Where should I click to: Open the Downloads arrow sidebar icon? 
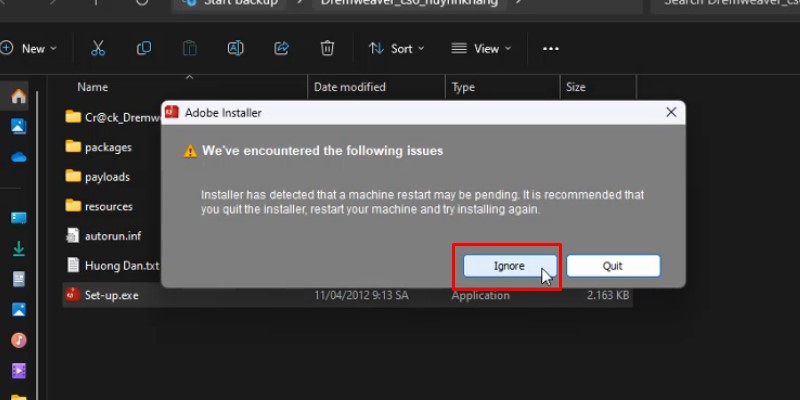point(18,249)
